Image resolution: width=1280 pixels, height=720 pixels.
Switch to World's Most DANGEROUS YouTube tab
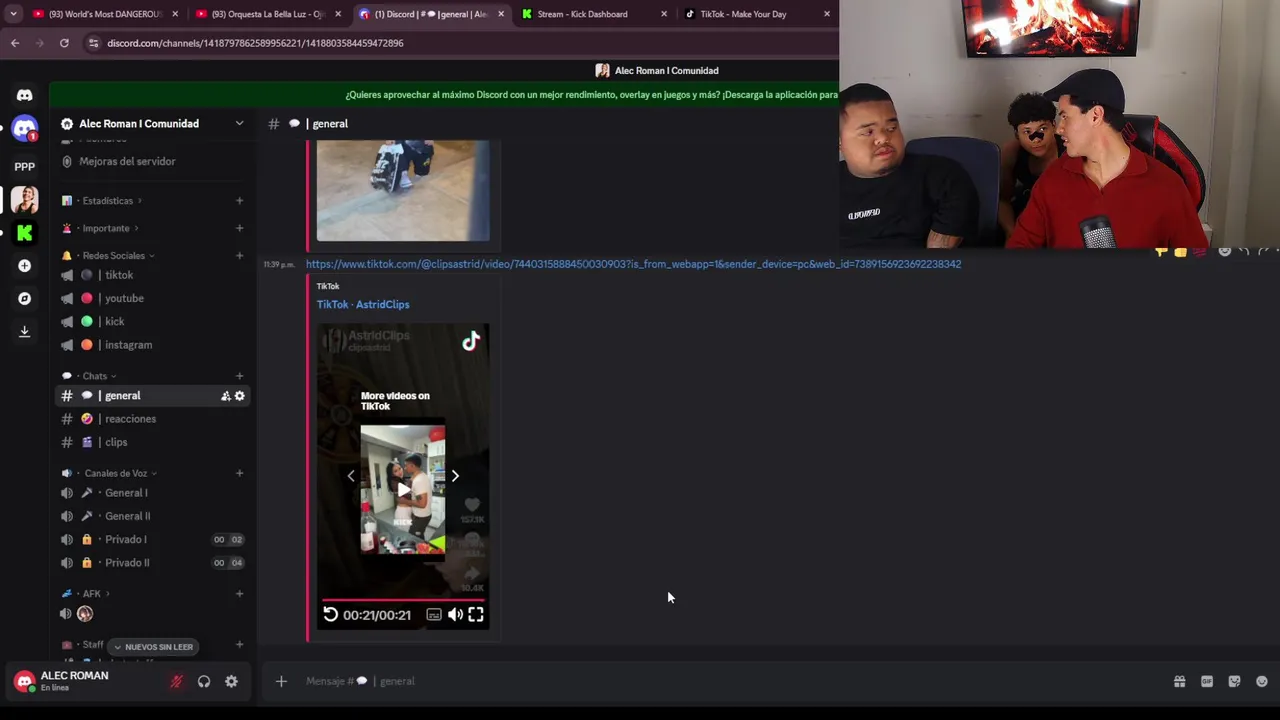[105, 14]
